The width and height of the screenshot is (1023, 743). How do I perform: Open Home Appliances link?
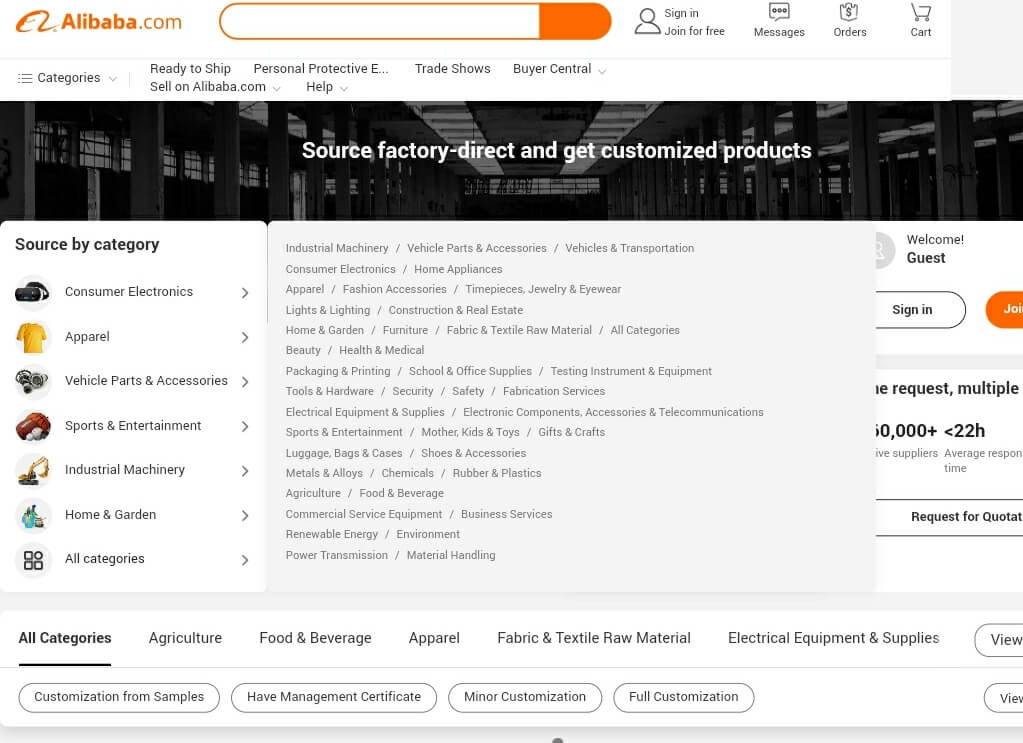(x=458, y=269)
